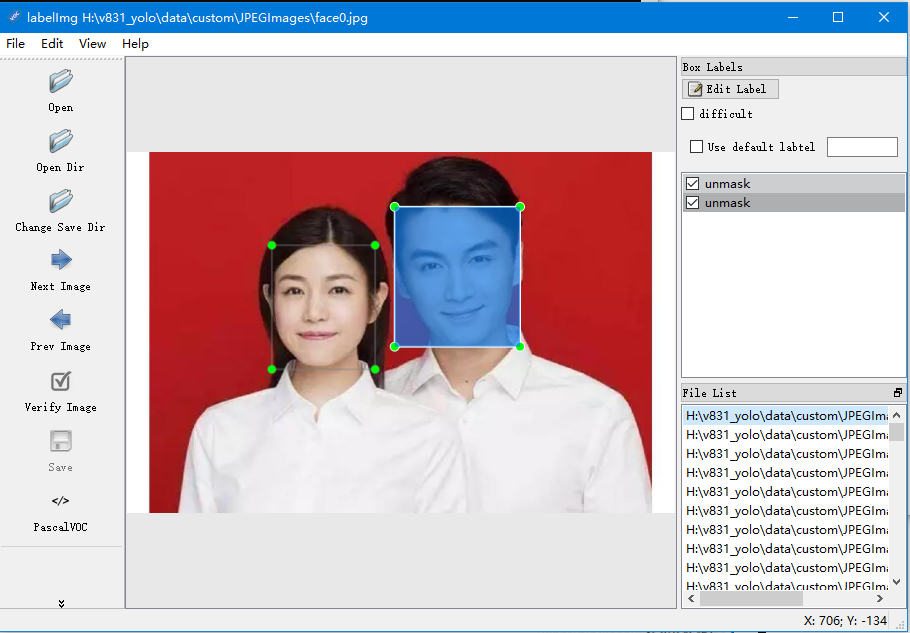
Task: Open the File menu
Action: [16, 44]
